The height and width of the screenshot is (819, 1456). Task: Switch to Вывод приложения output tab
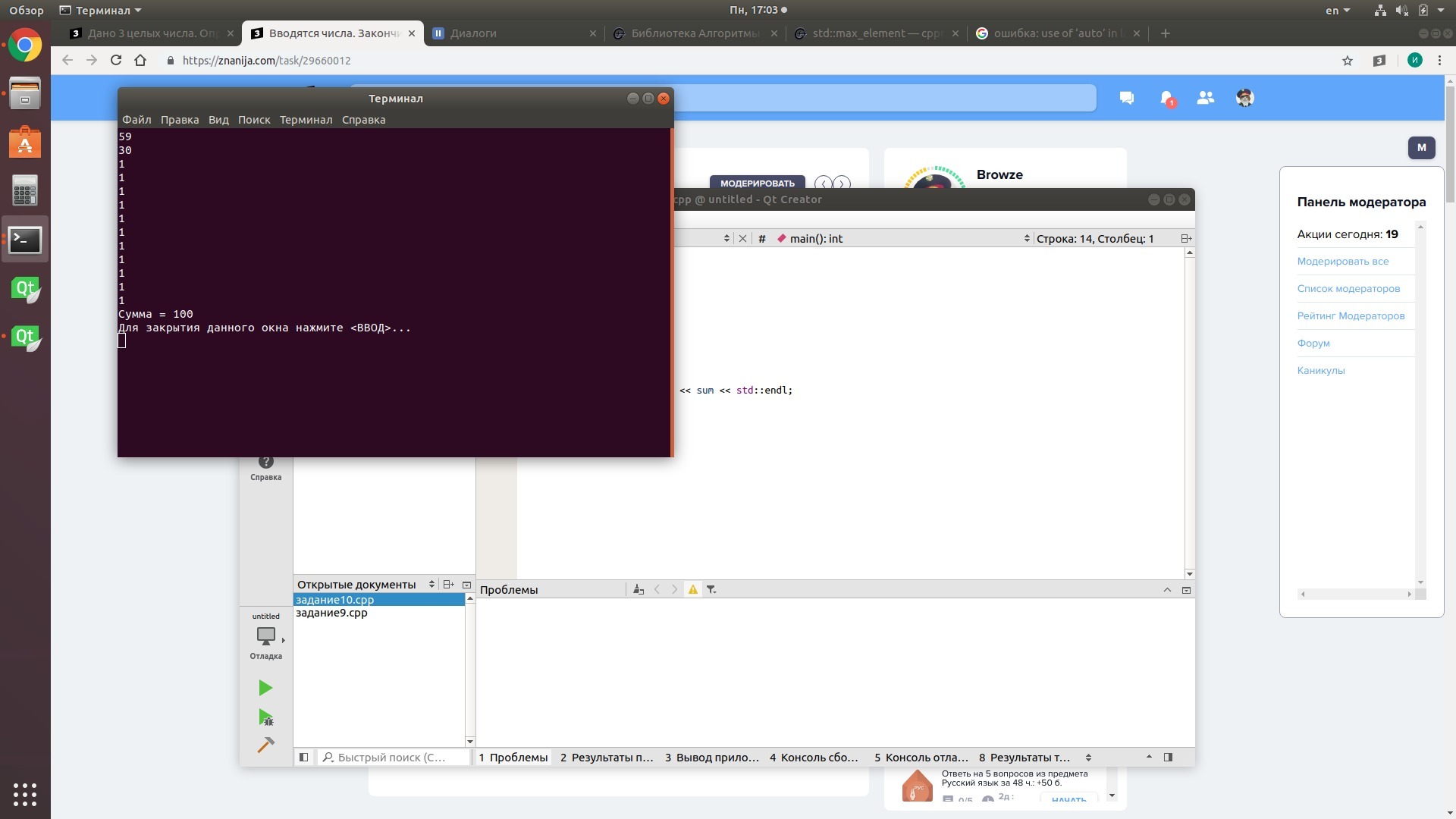(x=711, y=758)
